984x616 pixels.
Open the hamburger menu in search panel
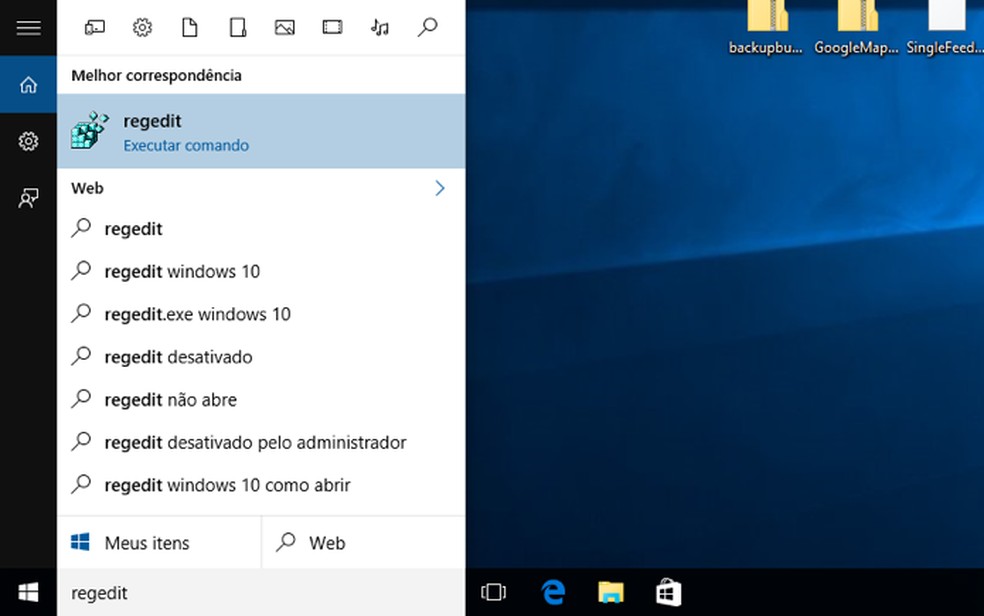point(28,28)
